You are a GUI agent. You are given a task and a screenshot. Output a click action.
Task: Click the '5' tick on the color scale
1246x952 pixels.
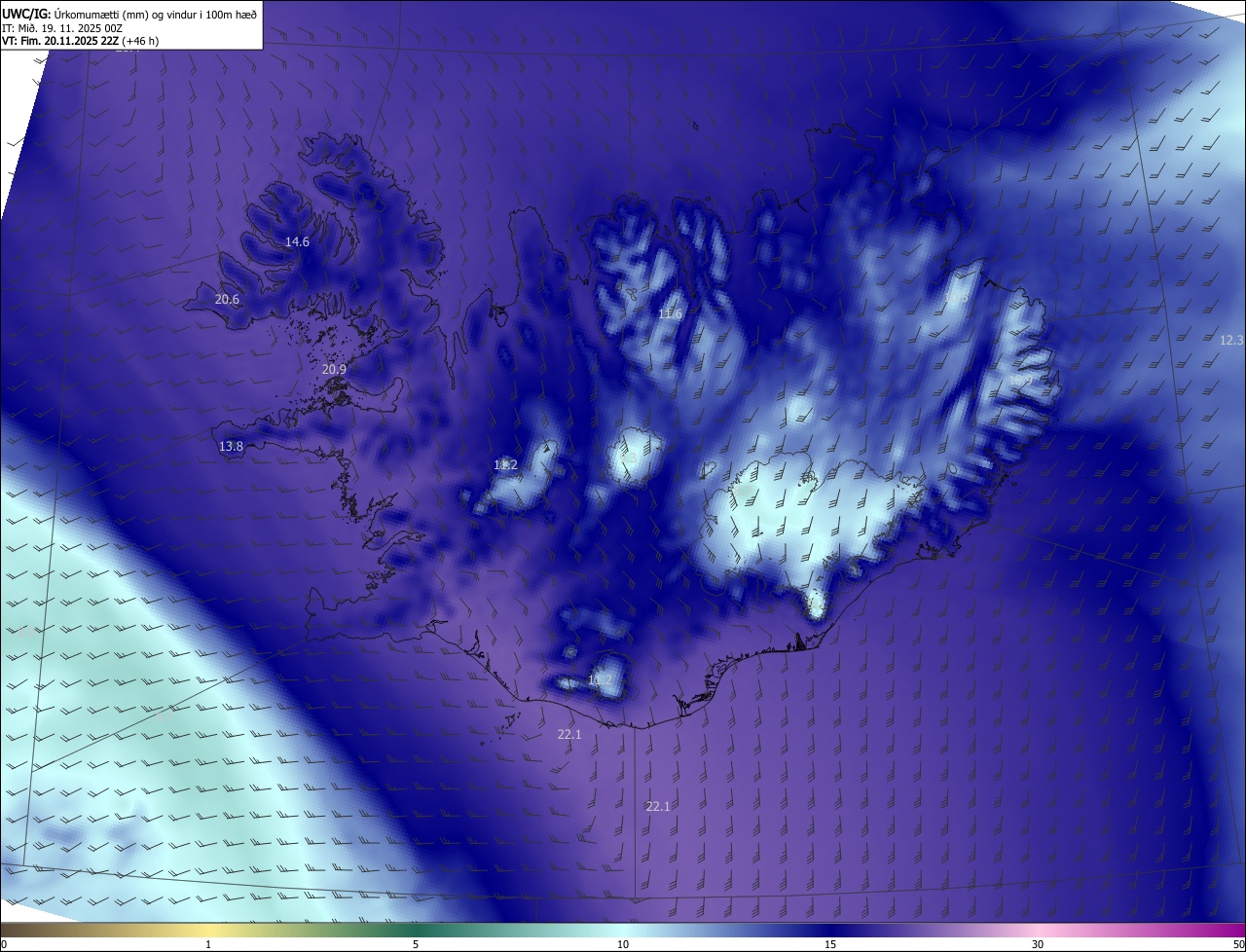(x=416, y=945)
